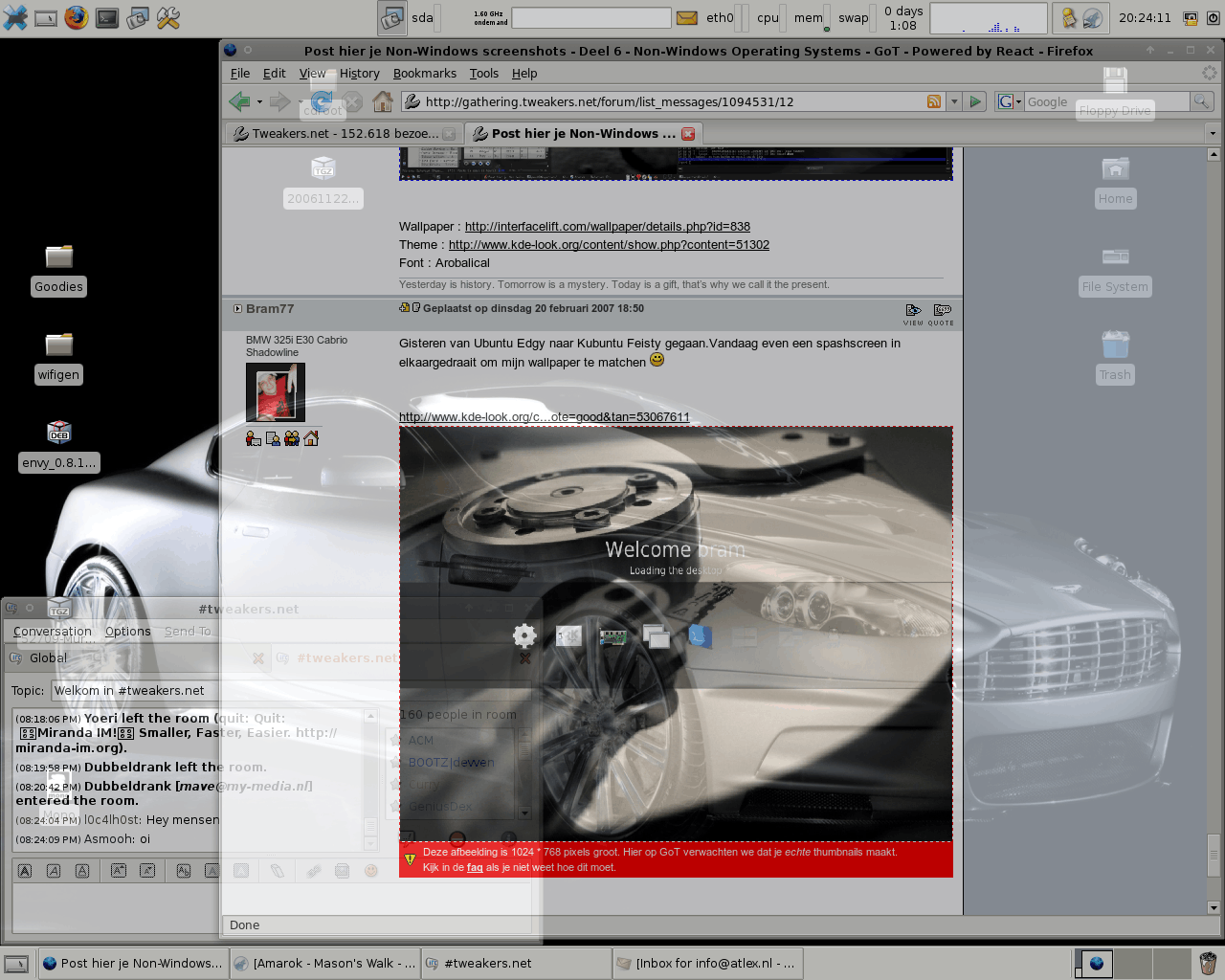Click the mail envelope icon in top panel
1225x980 pixels.
pos(687,17)
